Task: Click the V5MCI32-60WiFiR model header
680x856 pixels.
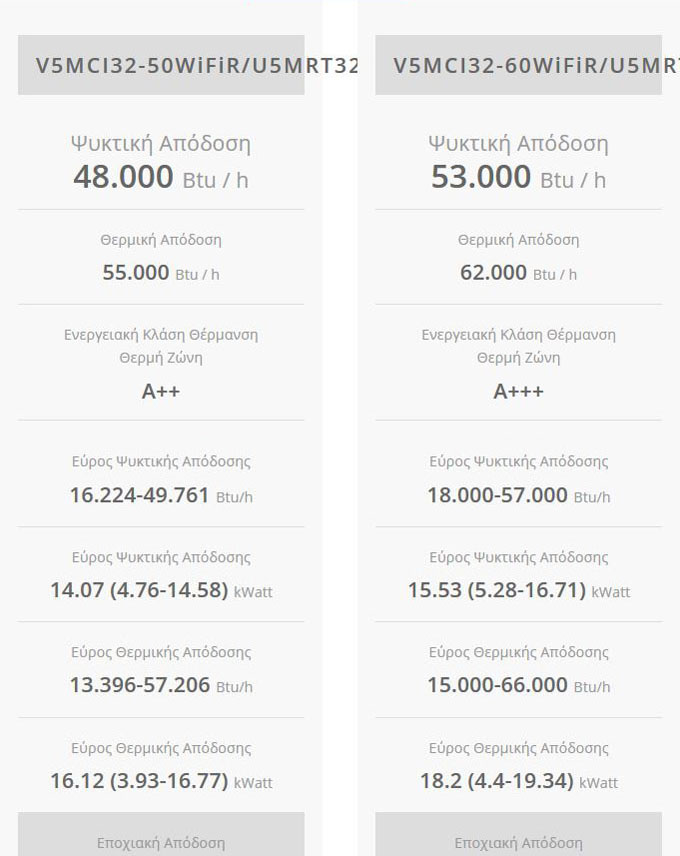Action: (518, 66)
